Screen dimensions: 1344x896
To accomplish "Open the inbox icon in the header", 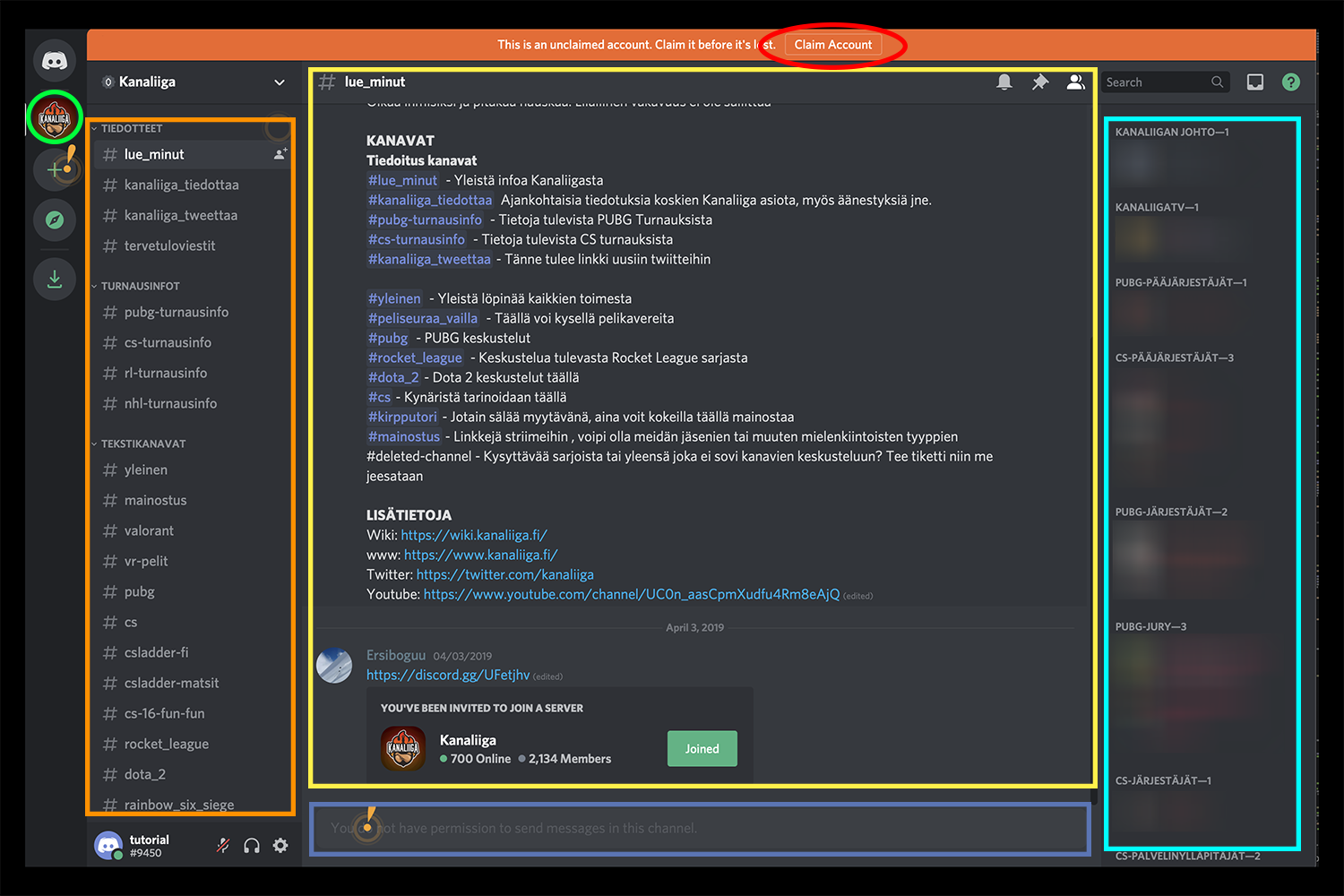I will pyautogui.click(x=1255, y=82).
